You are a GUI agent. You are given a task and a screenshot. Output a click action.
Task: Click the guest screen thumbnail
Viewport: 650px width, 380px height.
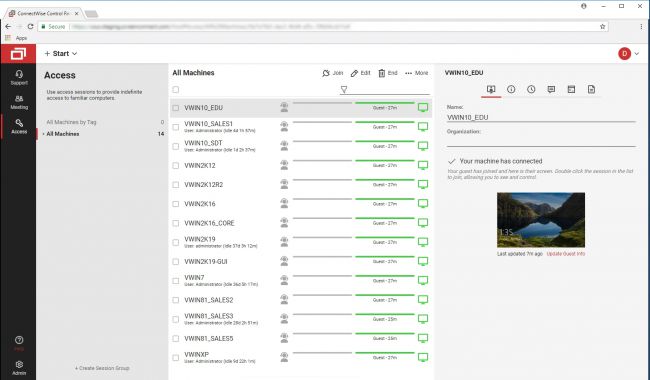click(541, 220)
